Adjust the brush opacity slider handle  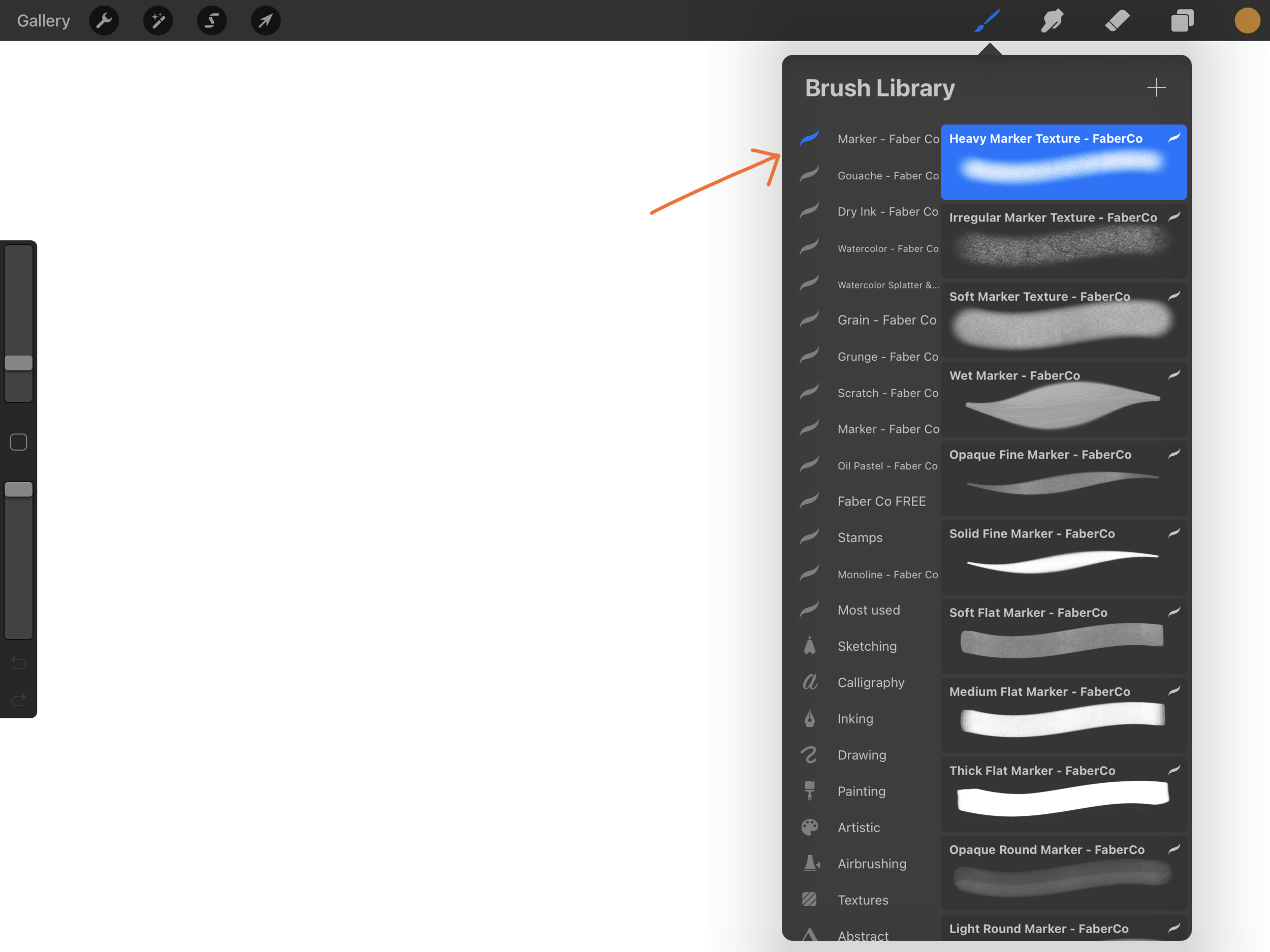[18, 489]
